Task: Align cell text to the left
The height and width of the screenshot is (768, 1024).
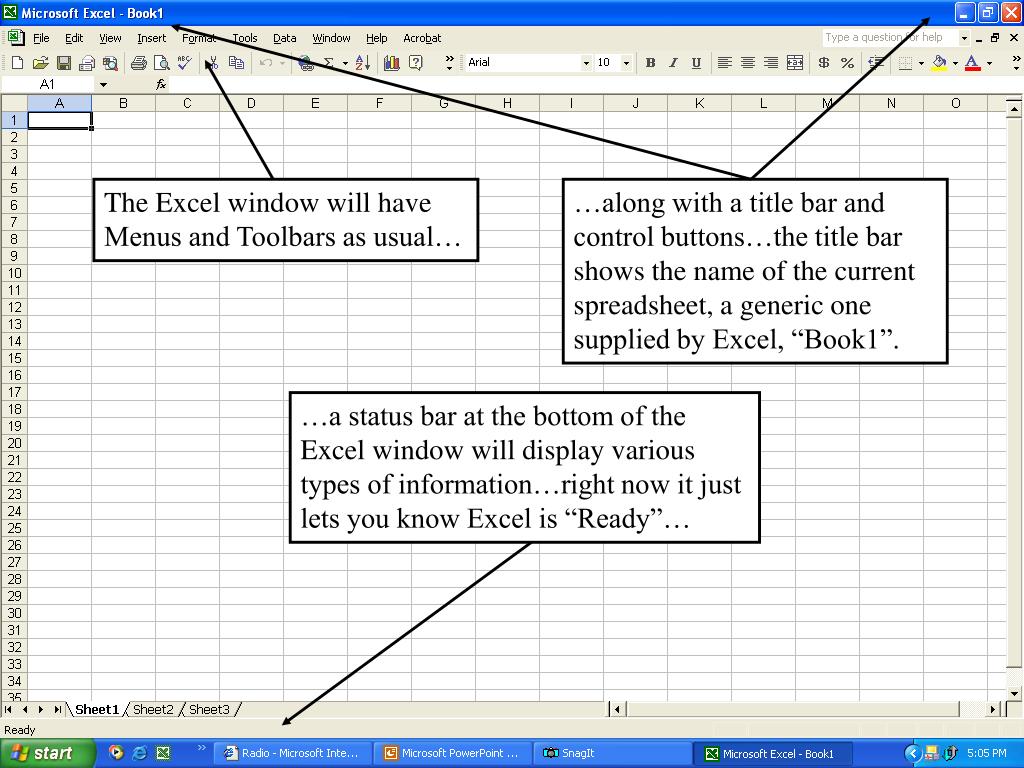Action: click(724, 63)
